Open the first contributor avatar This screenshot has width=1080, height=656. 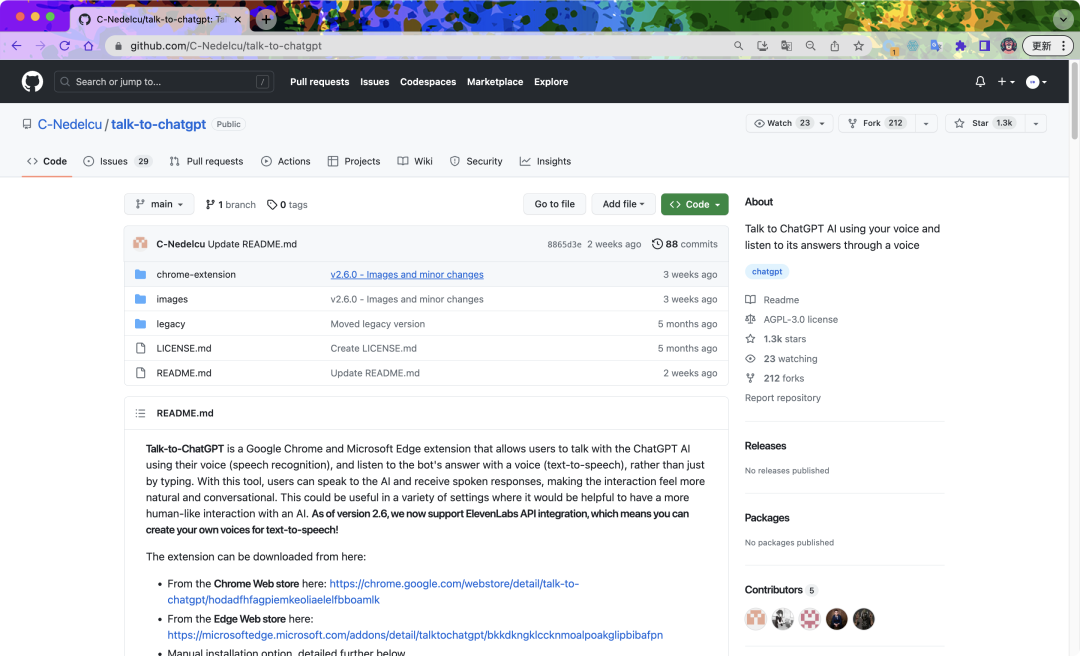pyautogui.click(x=756, y=619)
